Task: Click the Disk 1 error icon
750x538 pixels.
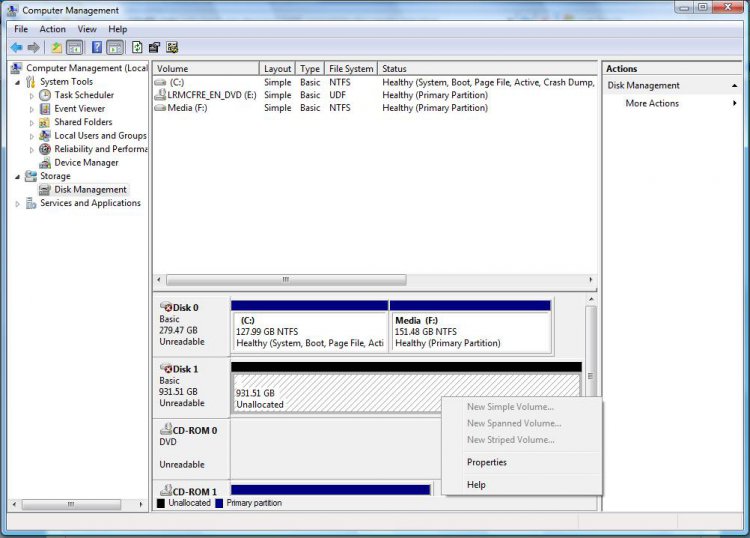Action: pyautogui.click(x=166, y=369)
